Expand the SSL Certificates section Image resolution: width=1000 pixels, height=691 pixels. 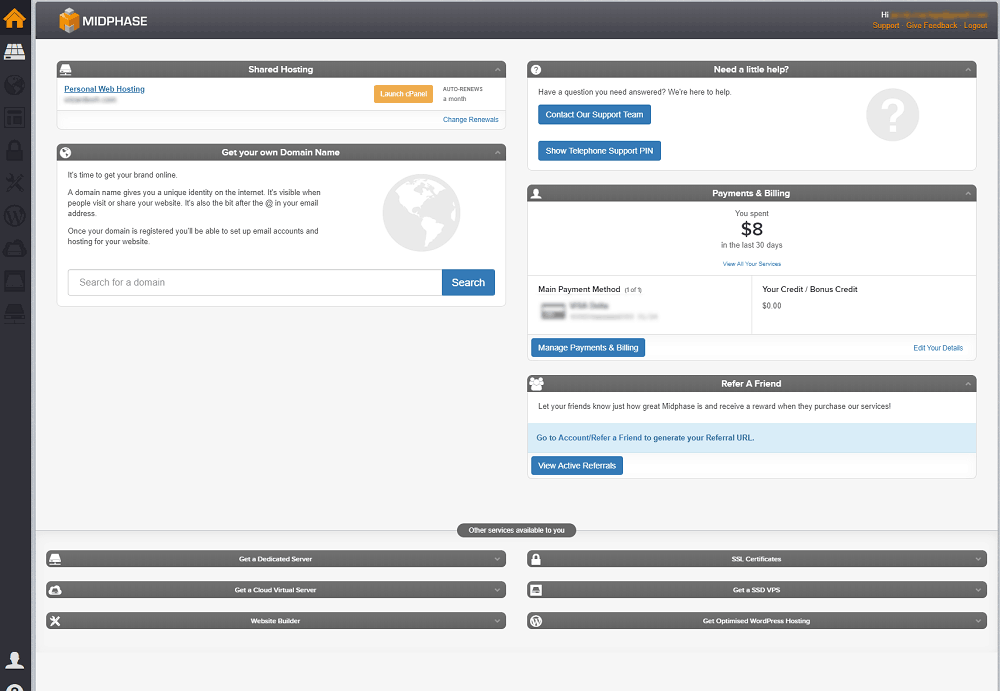coord(978,559)
